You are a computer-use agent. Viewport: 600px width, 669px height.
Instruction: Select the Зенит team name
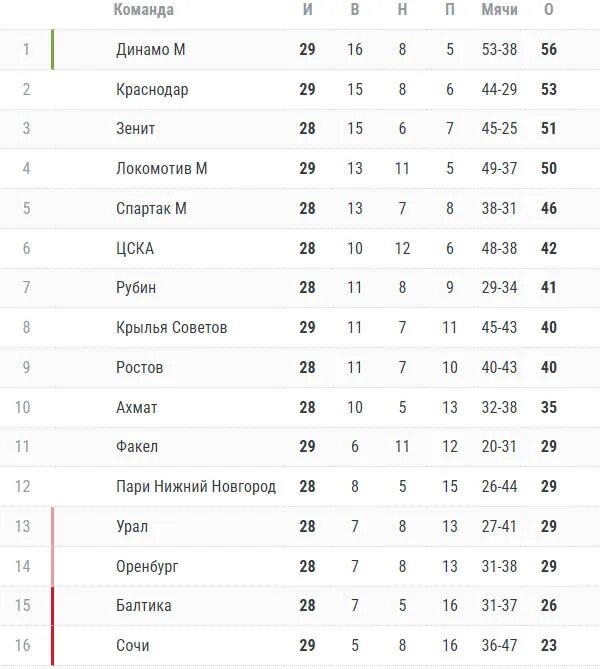[x=135, y=128]
